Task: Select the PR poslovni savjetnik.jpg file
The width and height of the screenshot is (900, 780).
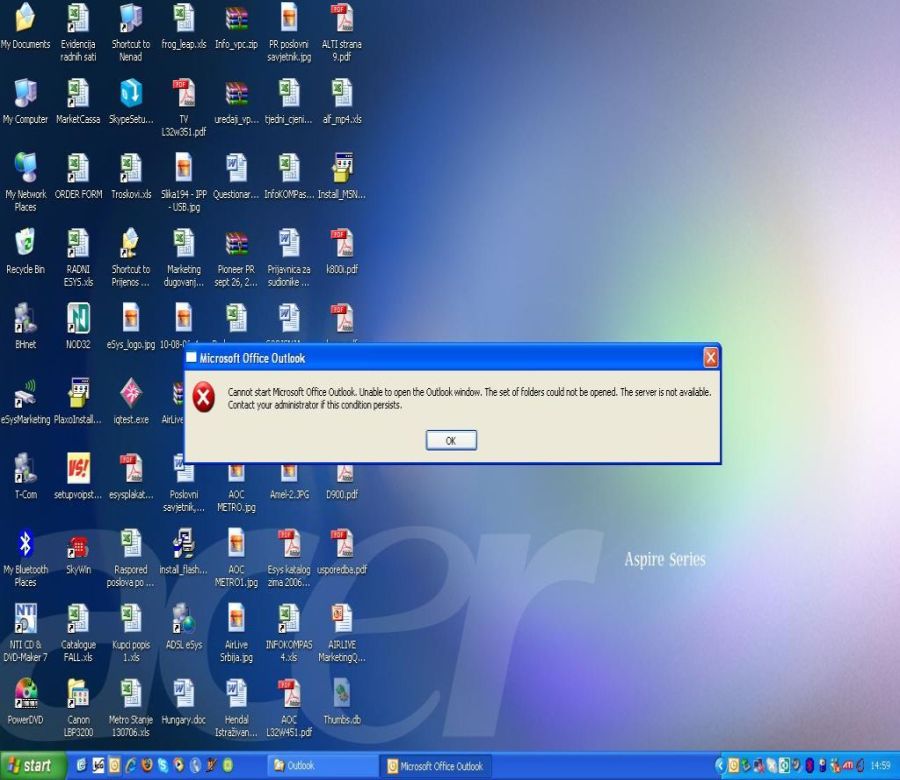Action: click(289, 32)
